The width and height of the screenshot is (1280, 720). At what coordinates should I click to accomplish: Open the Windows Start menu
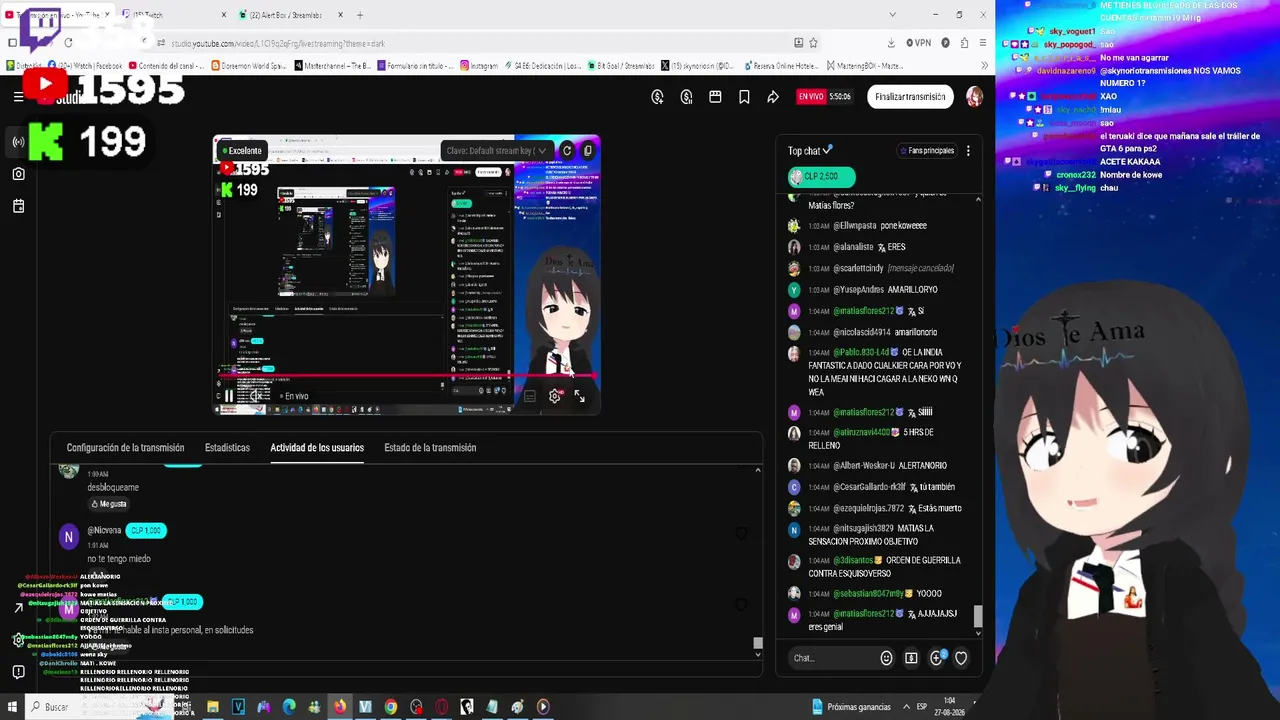[x=12, y=707]
